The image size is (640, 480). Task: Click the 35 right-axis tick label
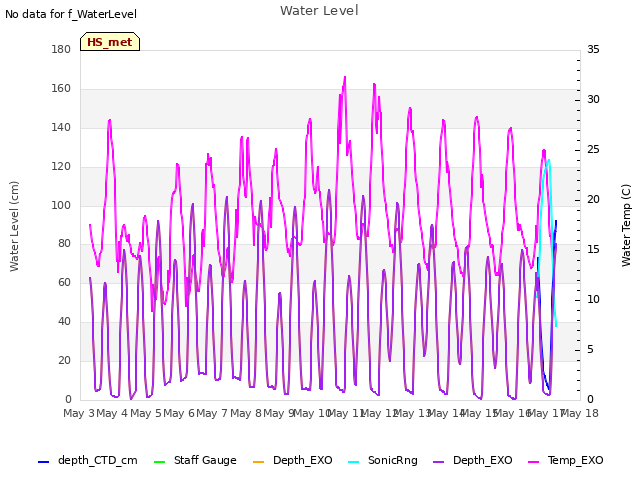(x=593, y=49)
